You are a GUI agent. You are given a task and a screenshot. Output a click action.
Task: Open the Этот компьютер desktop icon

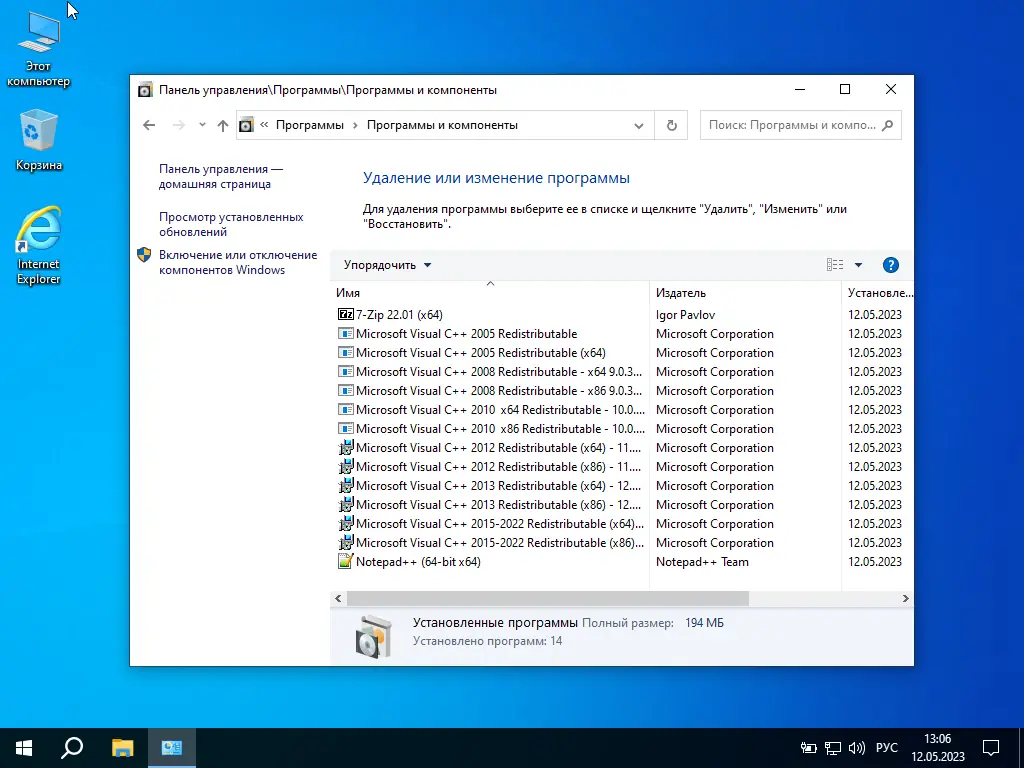pos(39,49)
